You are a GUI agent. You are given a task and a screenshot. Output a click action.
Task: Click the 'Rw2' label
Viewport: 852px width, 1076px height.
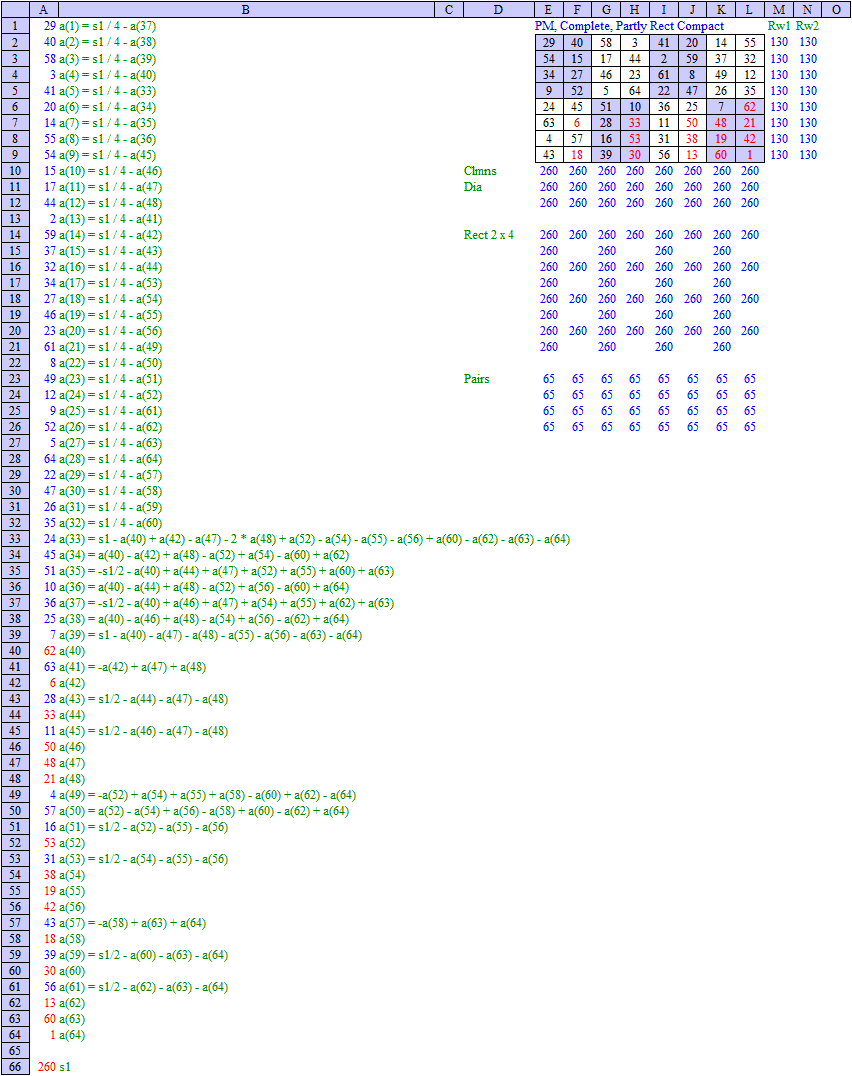[x=807, y=26]
